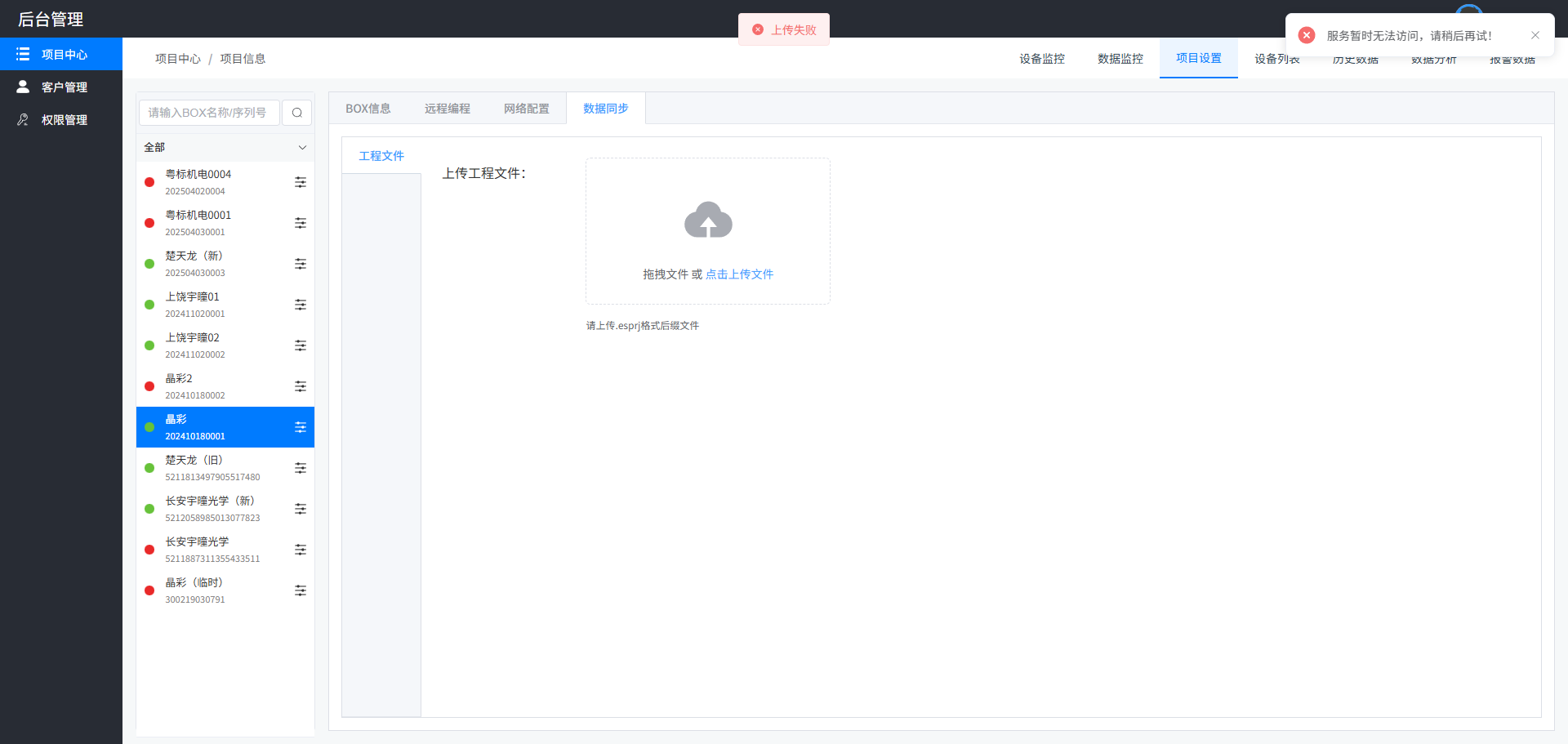Select device 晶彩2
Viewport: 1568px width, 744px height.
(225, 386)
